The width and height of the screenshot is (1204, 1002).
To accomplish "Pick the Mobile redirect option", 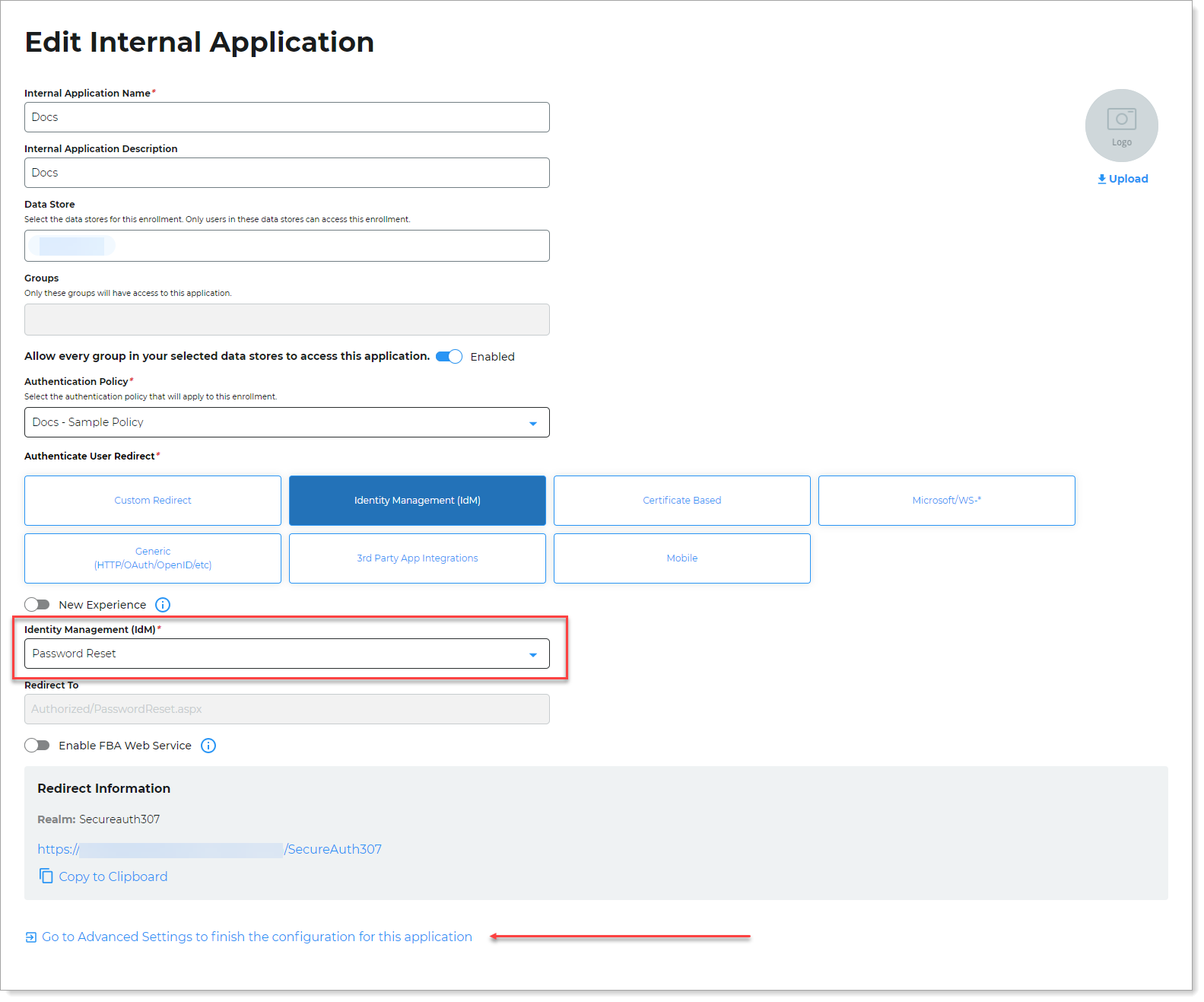I will tap(681, 558).
